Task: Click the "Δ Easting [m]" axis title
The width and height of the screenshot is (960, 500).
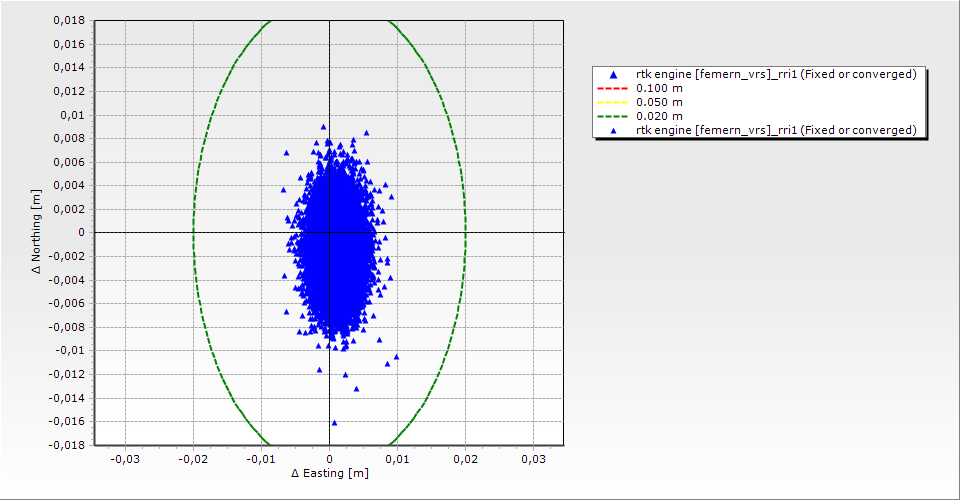Action: click(x=330, y=473)
